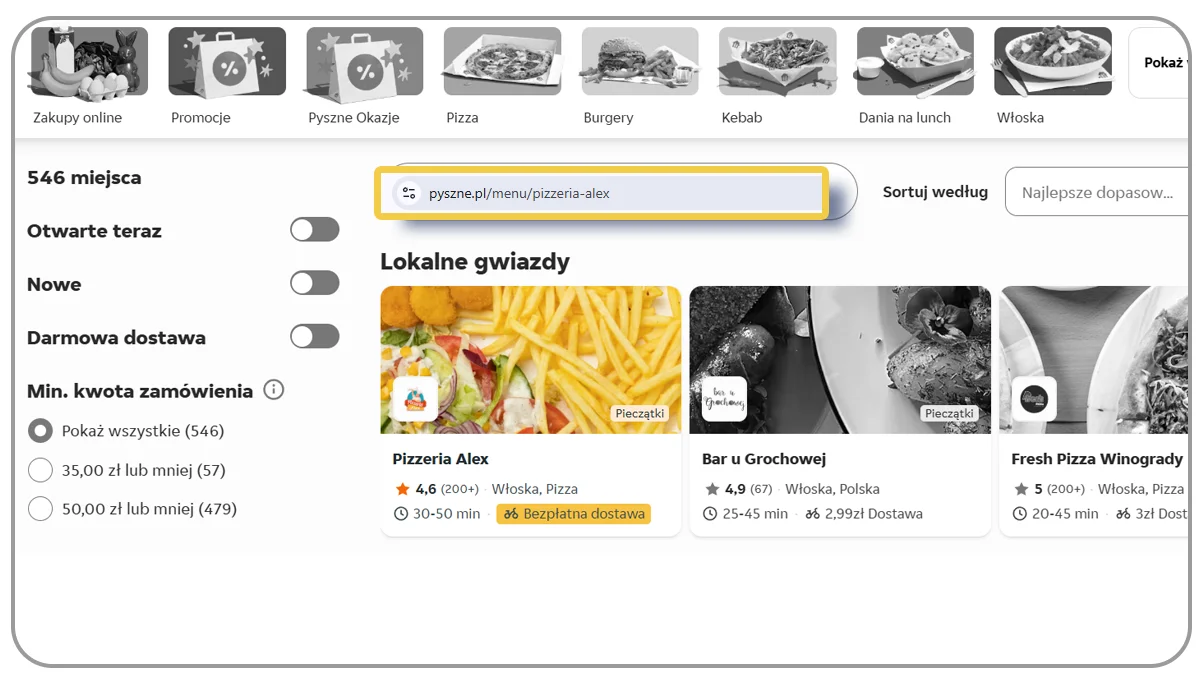Enable the Darmowa dostawa toggle

point(314,336)
